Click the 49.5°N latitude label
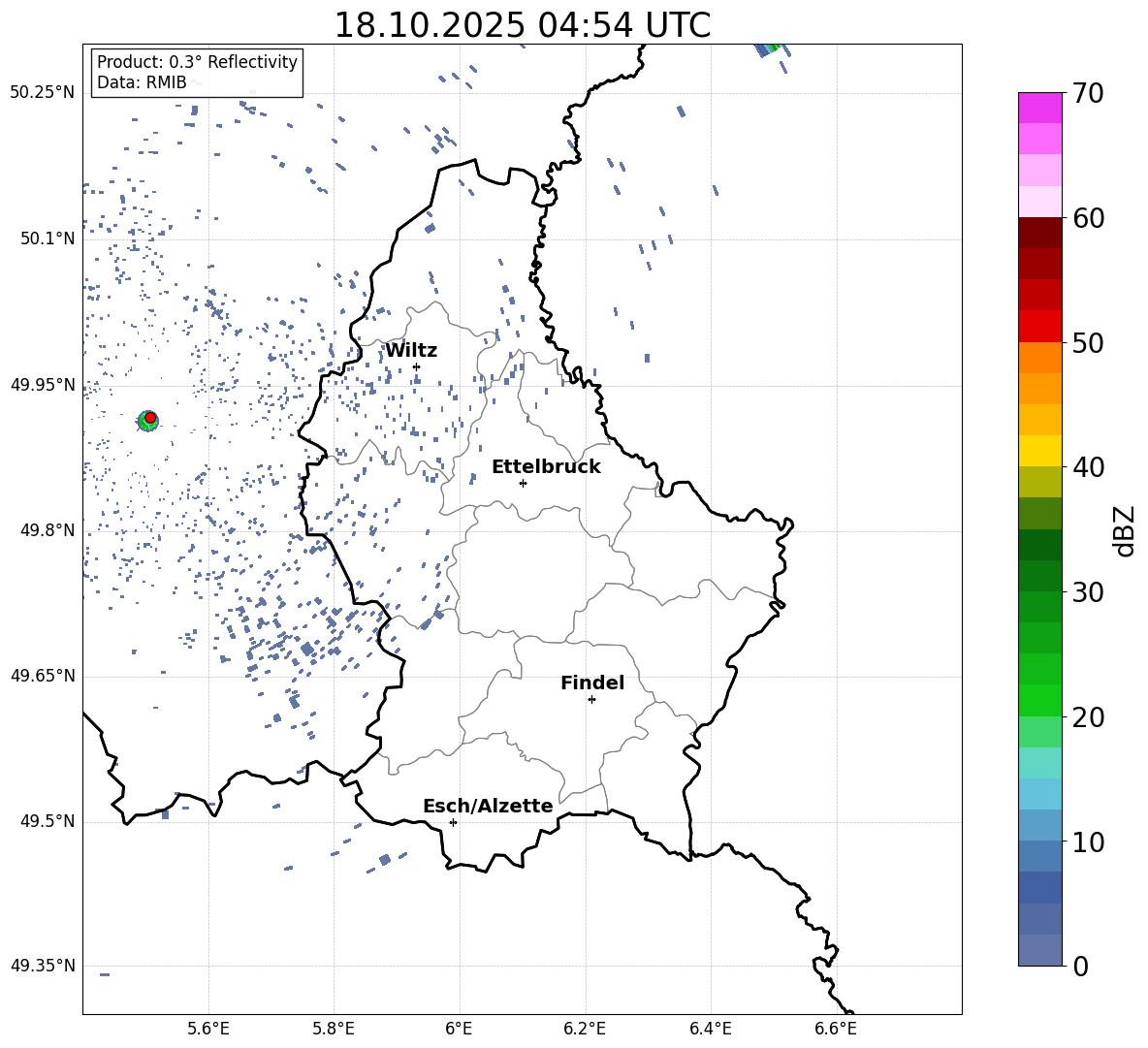This screenshot has height=1048, width=1148. (x=48, y=821)
